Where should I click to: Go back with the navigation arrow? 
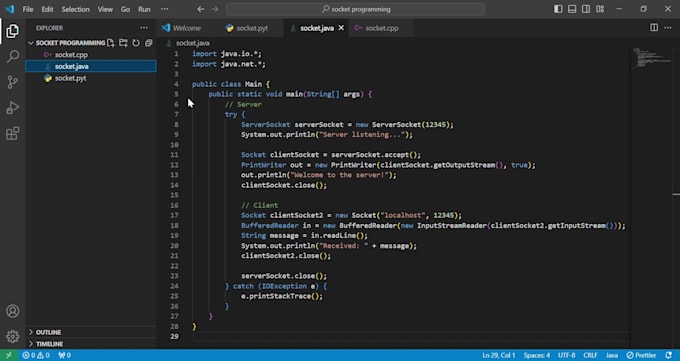(x=200, y=9)
